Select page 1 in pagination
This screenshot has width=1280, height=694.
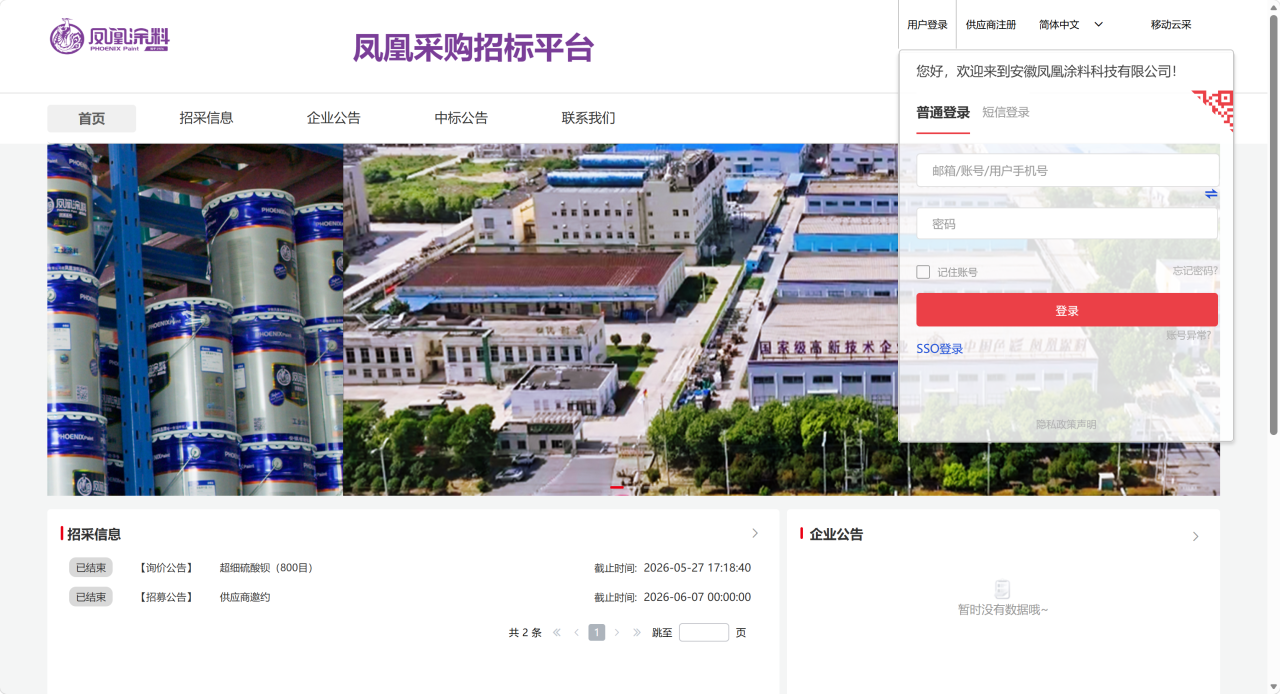click(x=597, y=632)
